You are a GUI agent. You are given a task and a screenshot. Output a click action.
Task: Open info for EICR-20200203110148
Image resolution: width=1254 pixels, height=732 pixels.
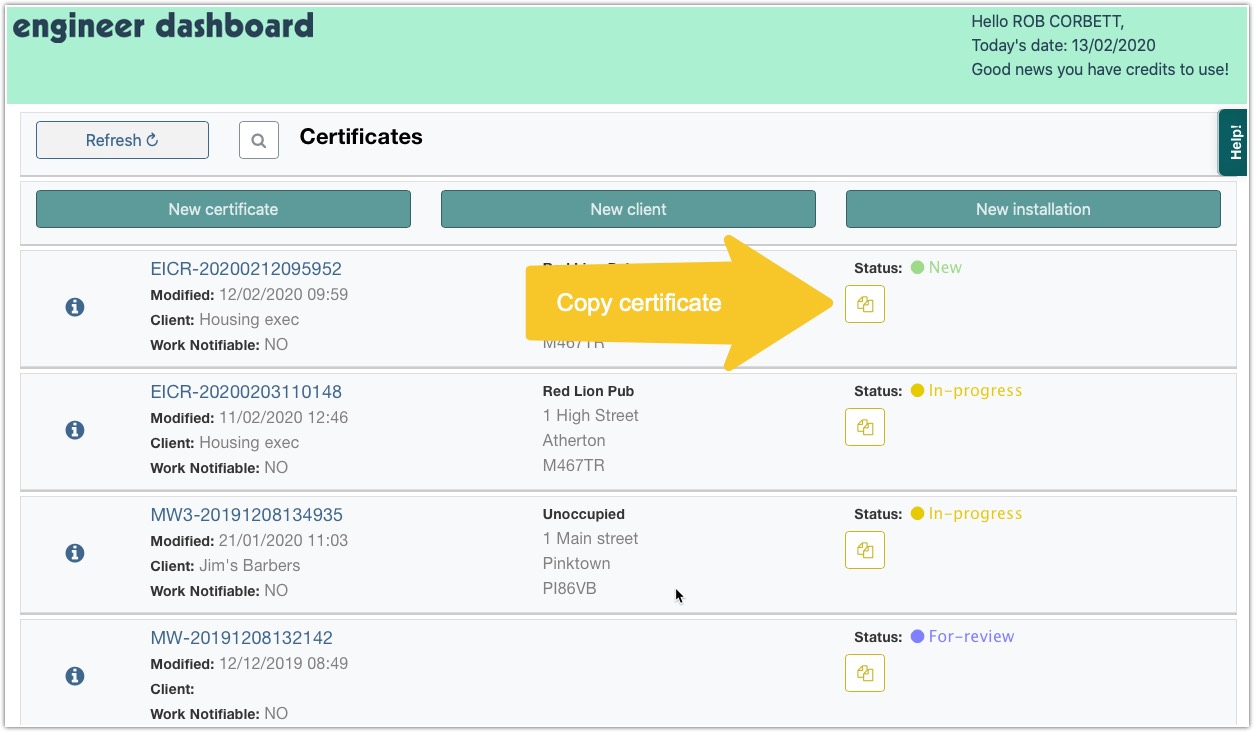(74, 430)
